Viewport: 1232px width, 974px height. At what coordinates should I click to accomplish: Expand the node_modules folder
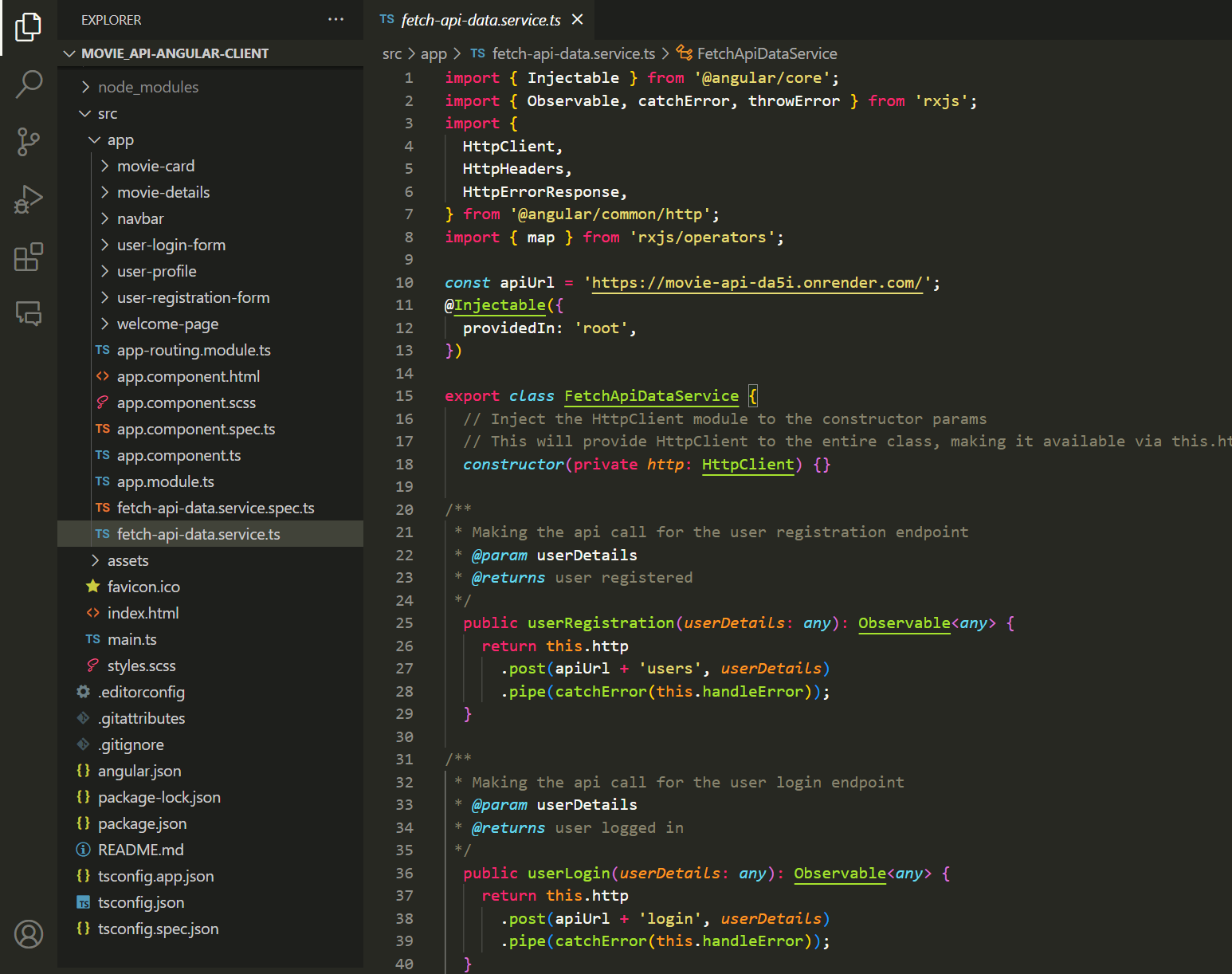tap(210, 87)
